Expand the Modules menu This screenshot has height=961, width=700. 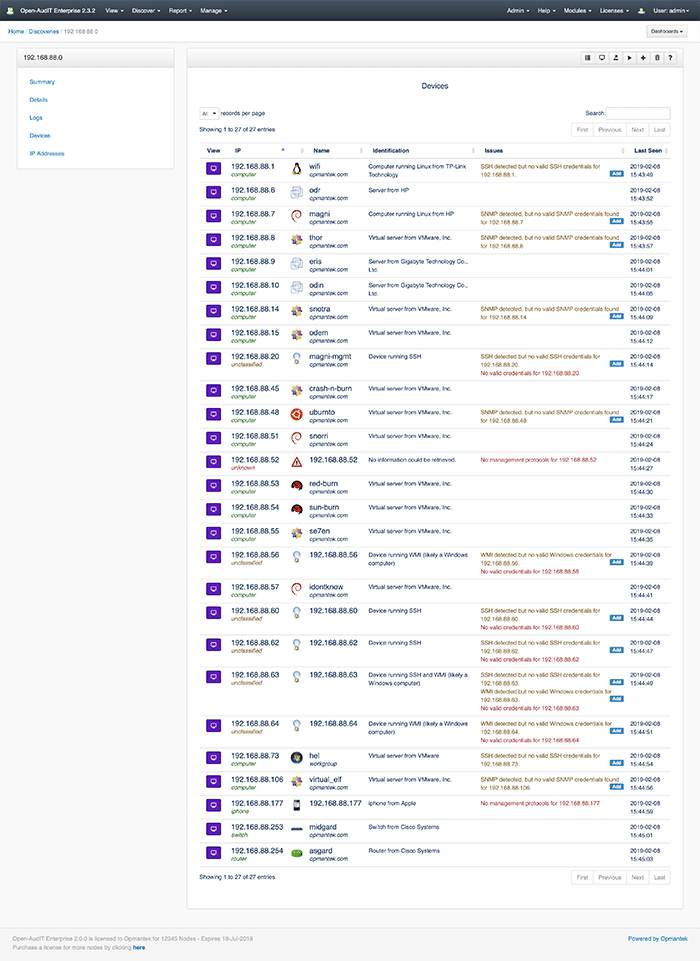[x=577, y=10]
